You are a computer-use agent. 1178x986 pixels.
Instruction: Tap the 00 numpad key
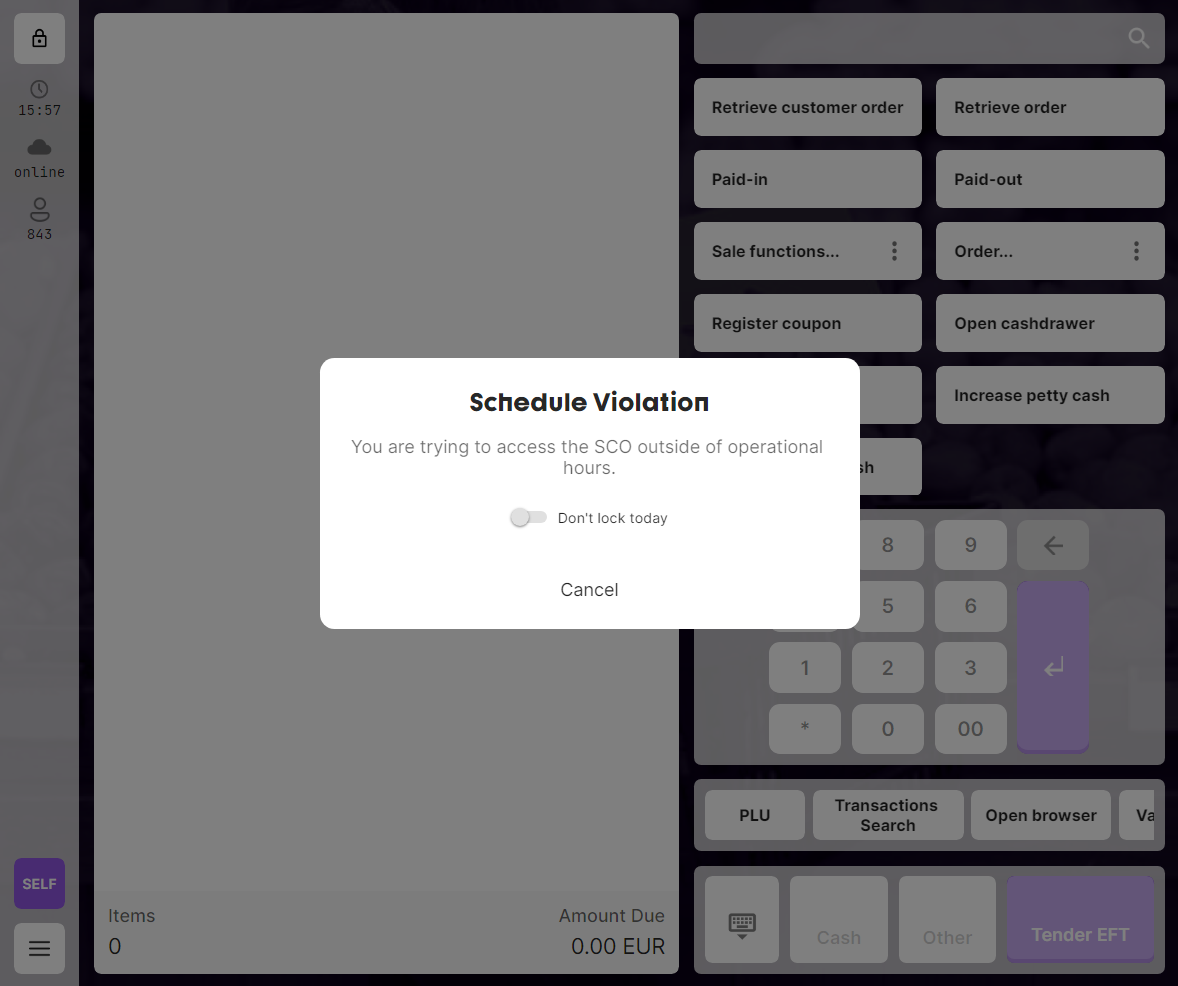coord(971,728)
